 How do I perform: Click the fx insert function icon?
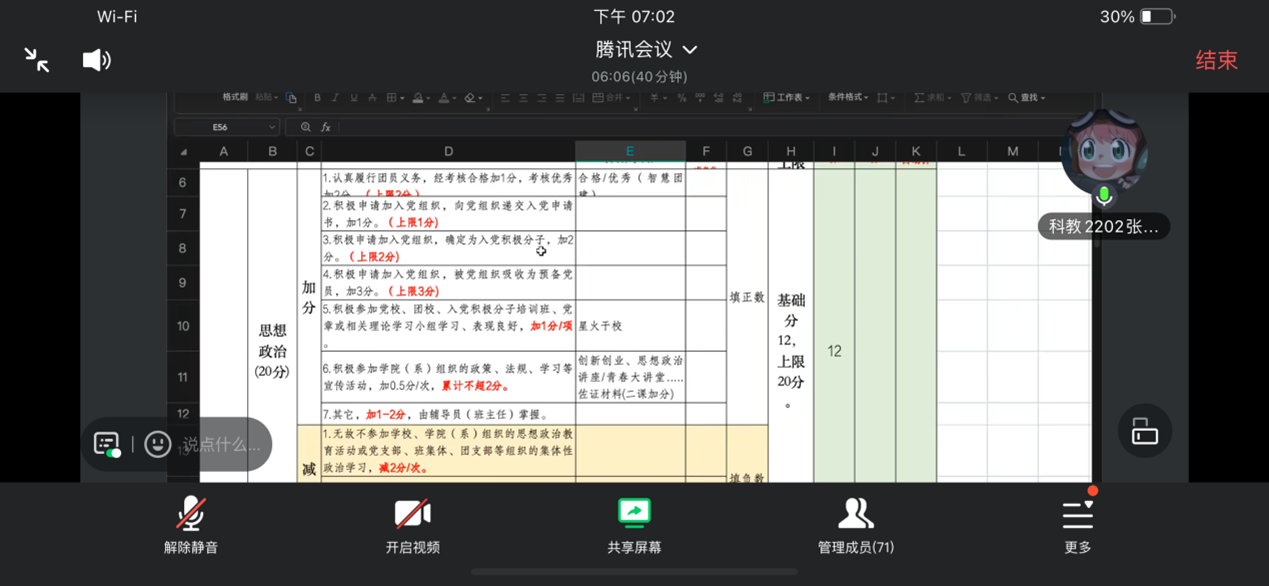tap(325, 128)
